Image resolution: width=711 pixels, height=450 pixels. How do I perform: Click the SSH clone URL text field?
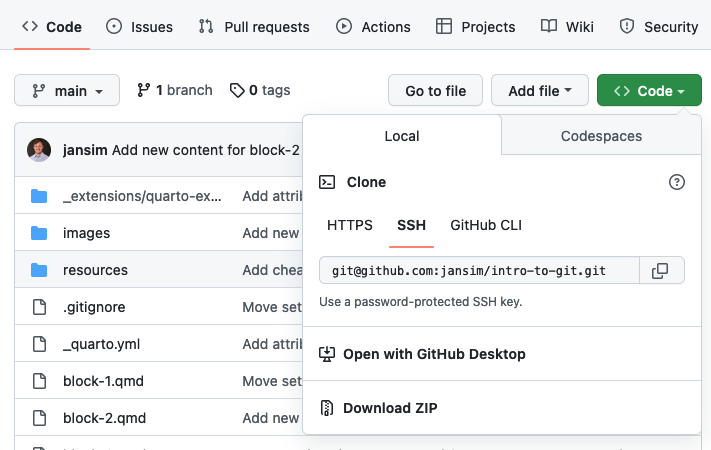[478, 271]
